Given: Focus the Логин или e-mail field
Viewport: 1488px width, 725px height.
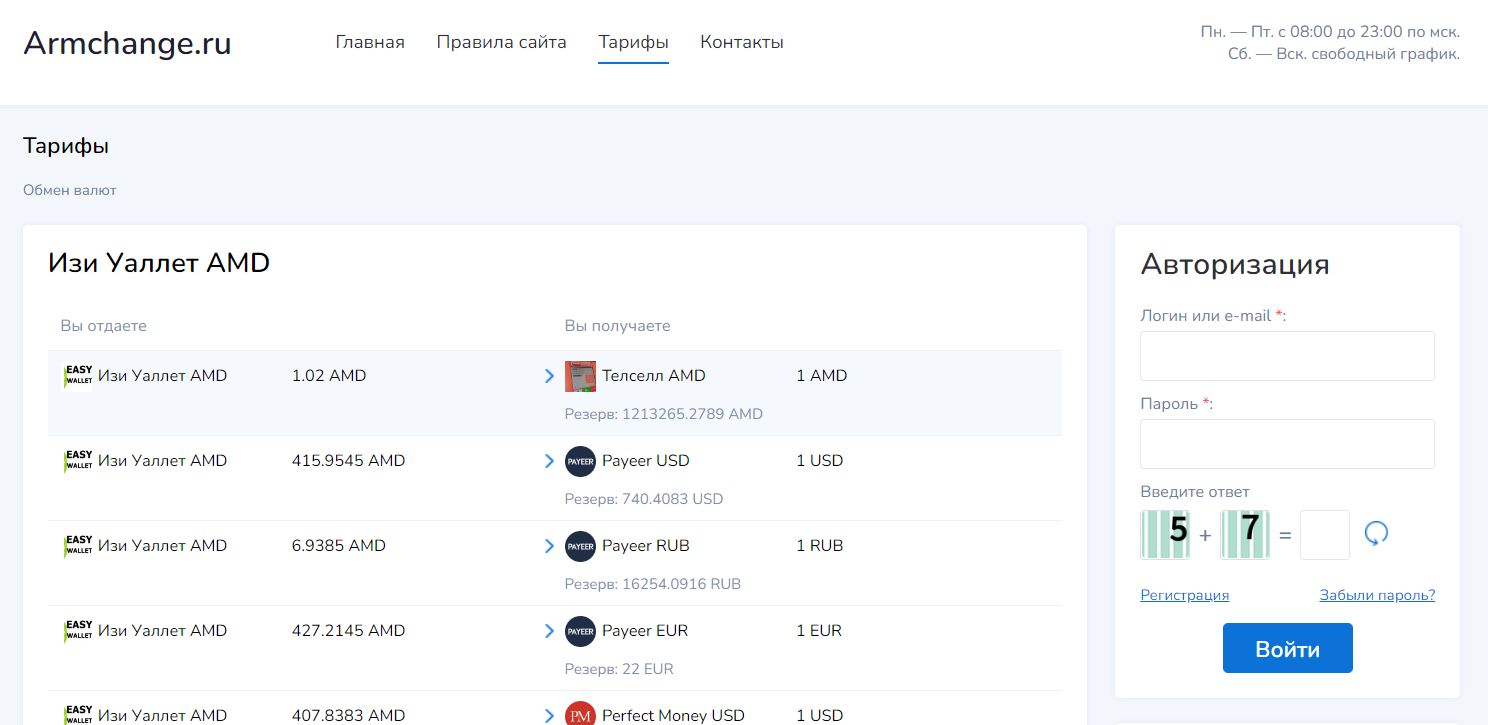Looking at the screenshot, I should tap(1287, 356).
